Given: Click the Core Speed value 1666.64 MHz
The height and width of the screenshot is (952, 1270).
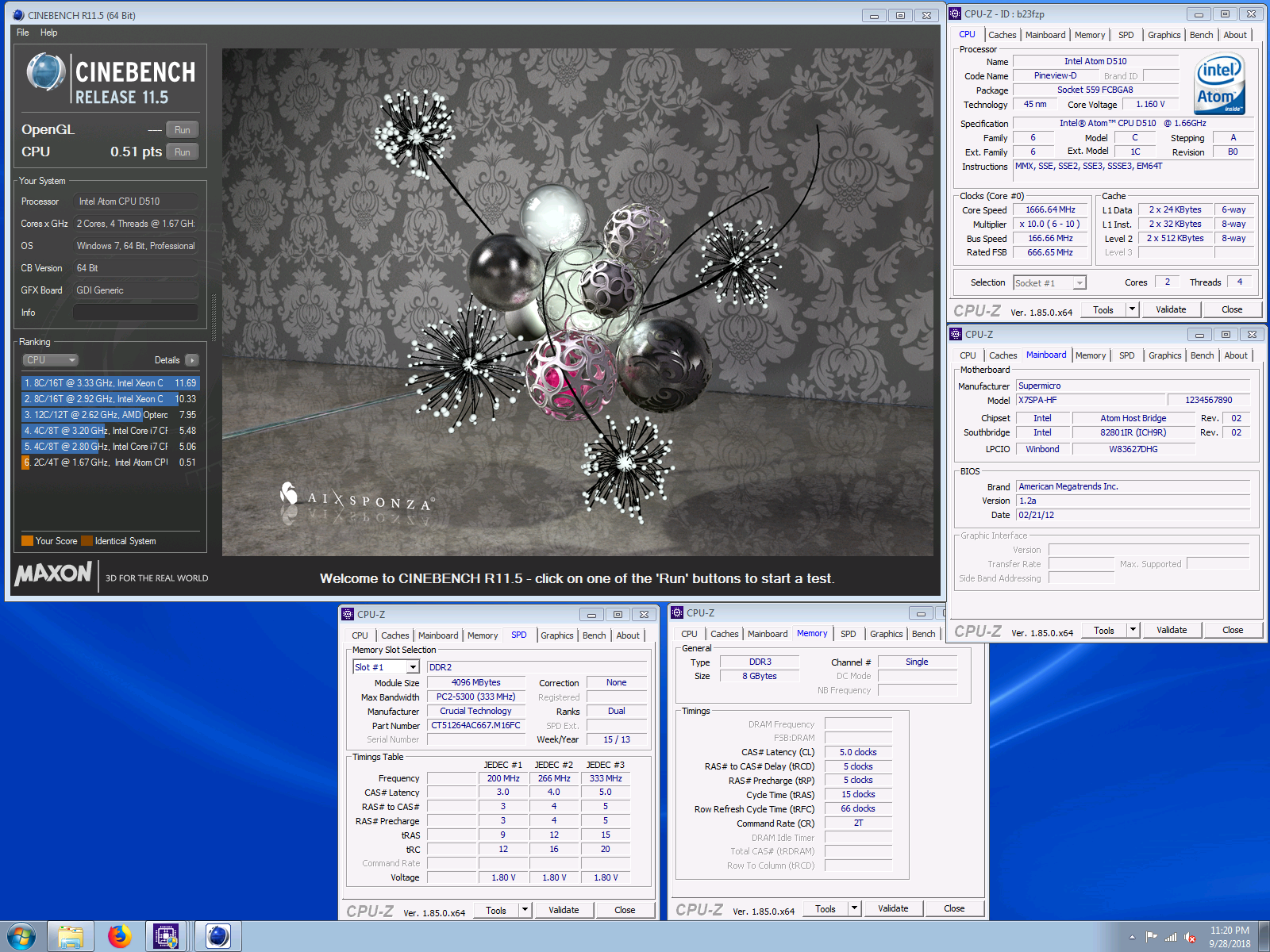Looking at the screenshot, I should [x=1051, y=210].
